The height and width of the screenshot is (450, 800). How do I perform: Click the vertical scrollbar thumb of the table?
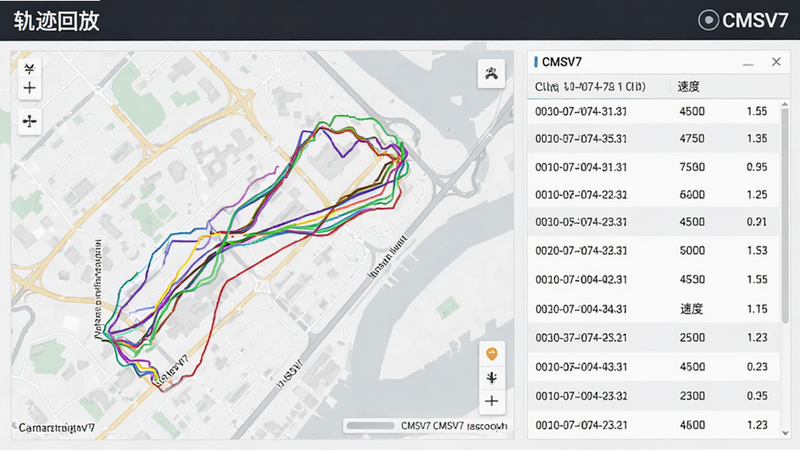(785, 215)
